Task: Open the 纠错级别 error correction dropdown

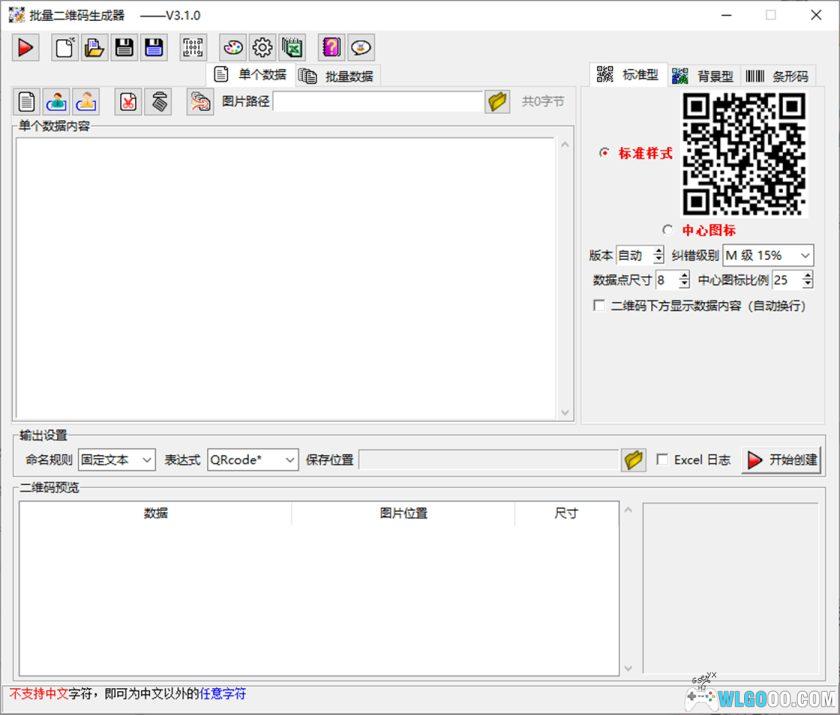Action: coord(770,255)
